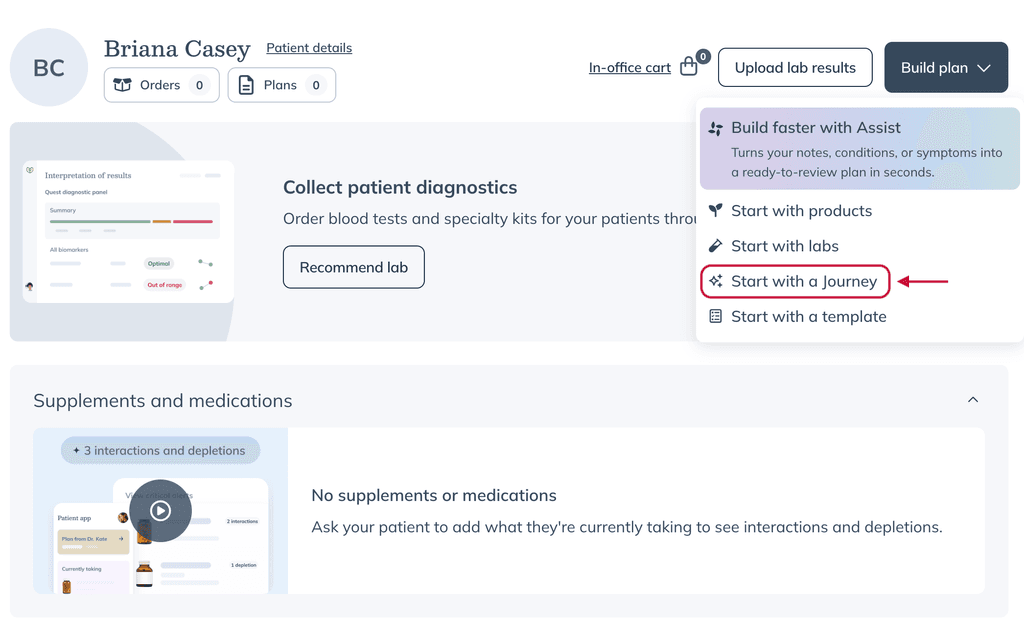Click Upload lab results button
Viewport: 1024px width, 629px height.
pos(795,67)
